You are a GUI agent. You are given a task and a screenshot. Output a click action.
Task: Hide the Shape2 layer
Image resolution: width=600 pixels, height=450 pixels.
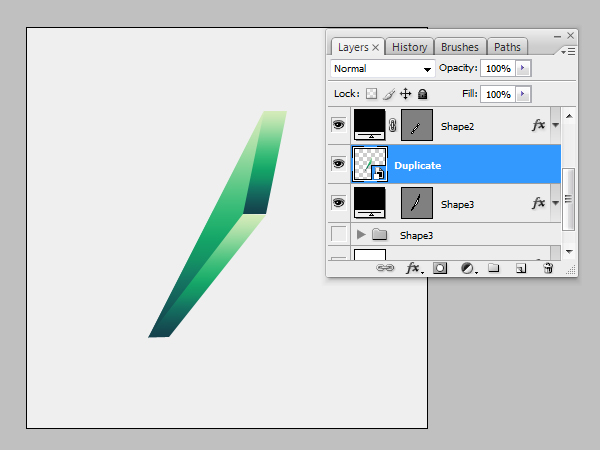coord(338,125)
